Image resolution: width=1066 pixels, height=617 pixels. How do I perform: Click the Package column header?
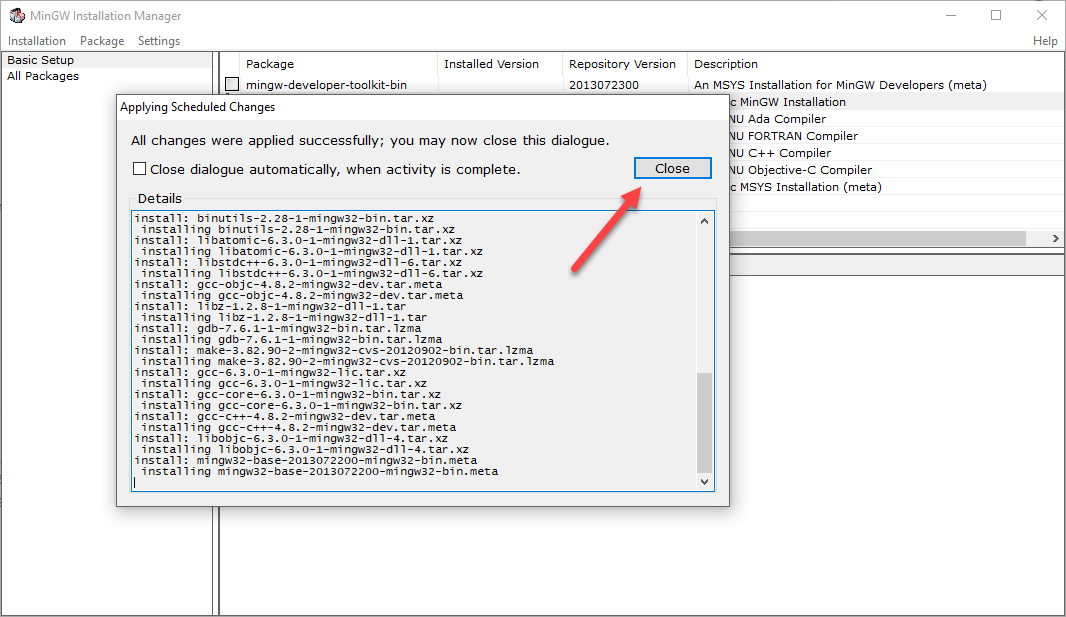tap(338, 64)
